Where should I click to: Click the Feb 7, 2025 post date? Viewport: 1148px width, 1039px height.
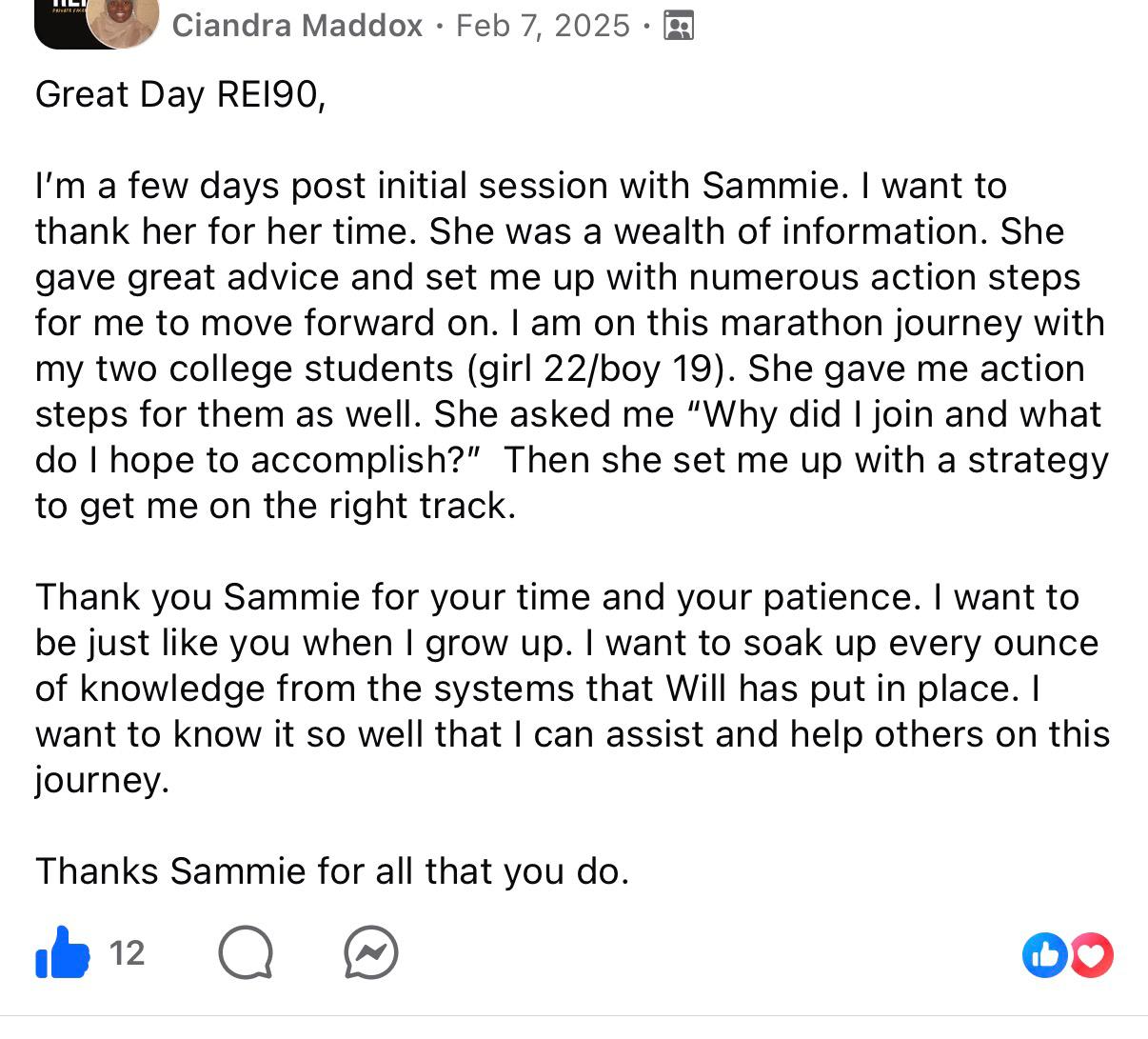[x=543, y=25]
